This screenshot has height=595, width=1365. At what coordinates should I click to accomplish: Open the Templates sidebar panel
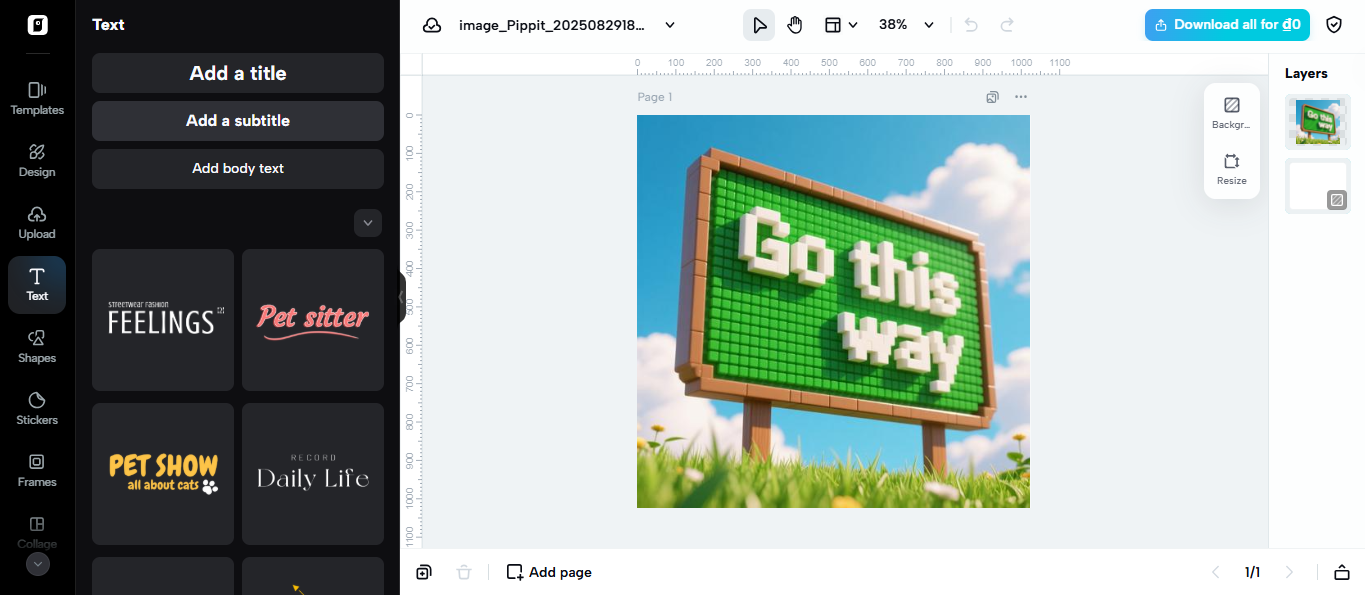coord(37,99)
